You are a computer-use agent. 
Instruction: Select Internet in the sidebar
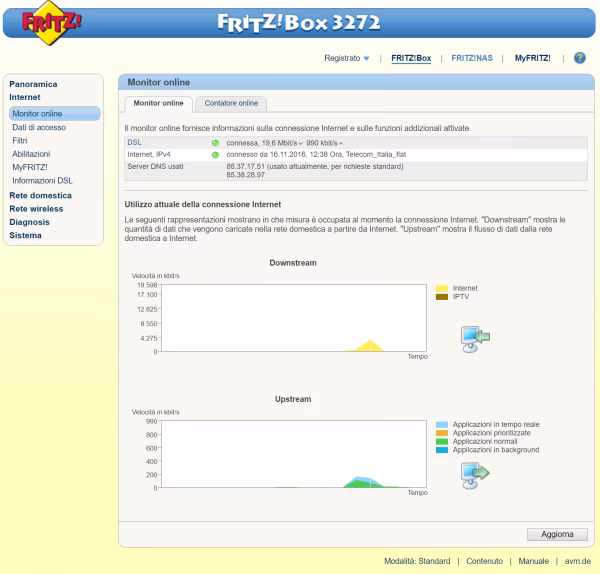pyautogui.click(x=25, y=97)
